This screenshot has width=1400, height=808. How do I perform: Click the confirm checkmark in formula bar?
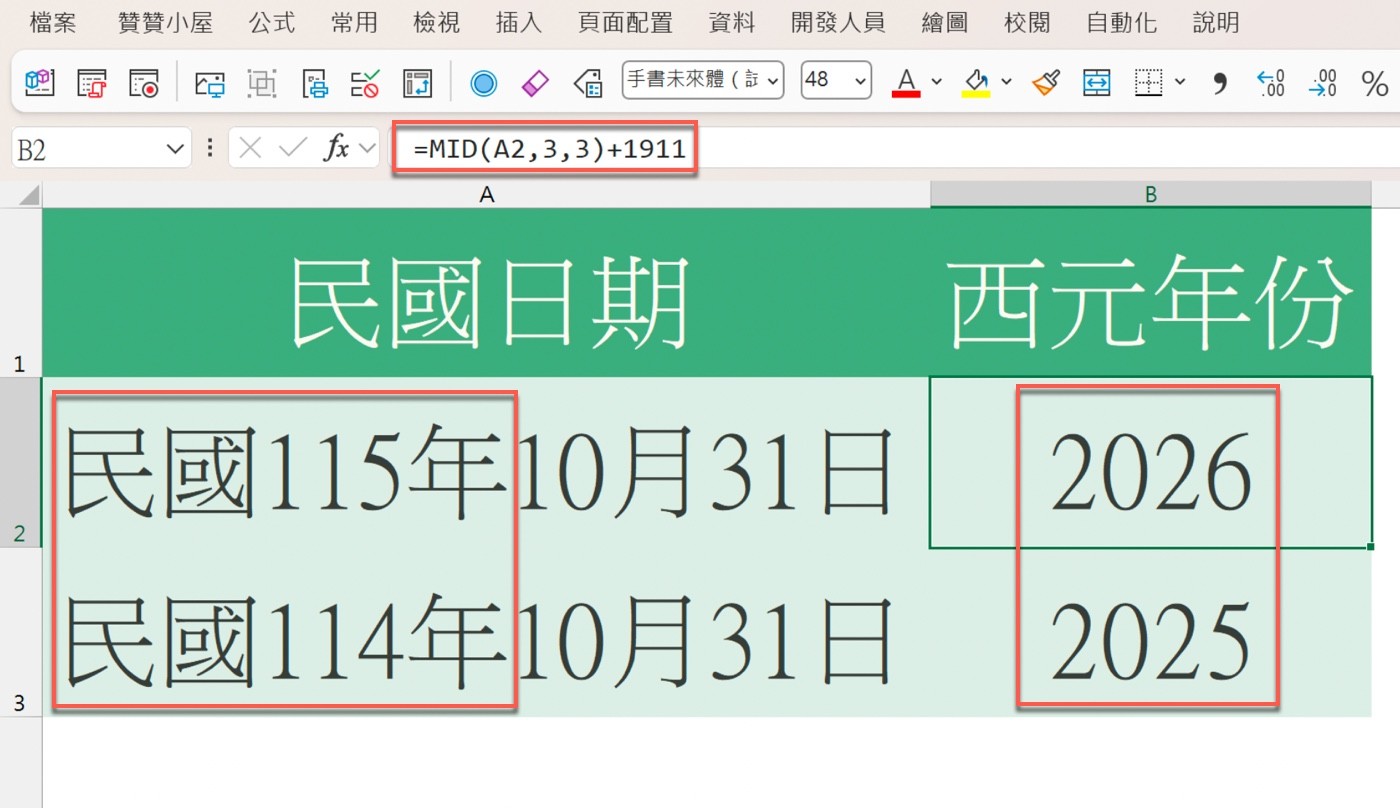[293, 149]
